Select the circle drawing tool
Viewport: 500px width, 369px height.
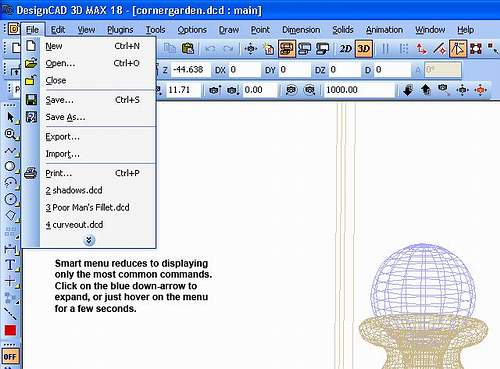10,166
